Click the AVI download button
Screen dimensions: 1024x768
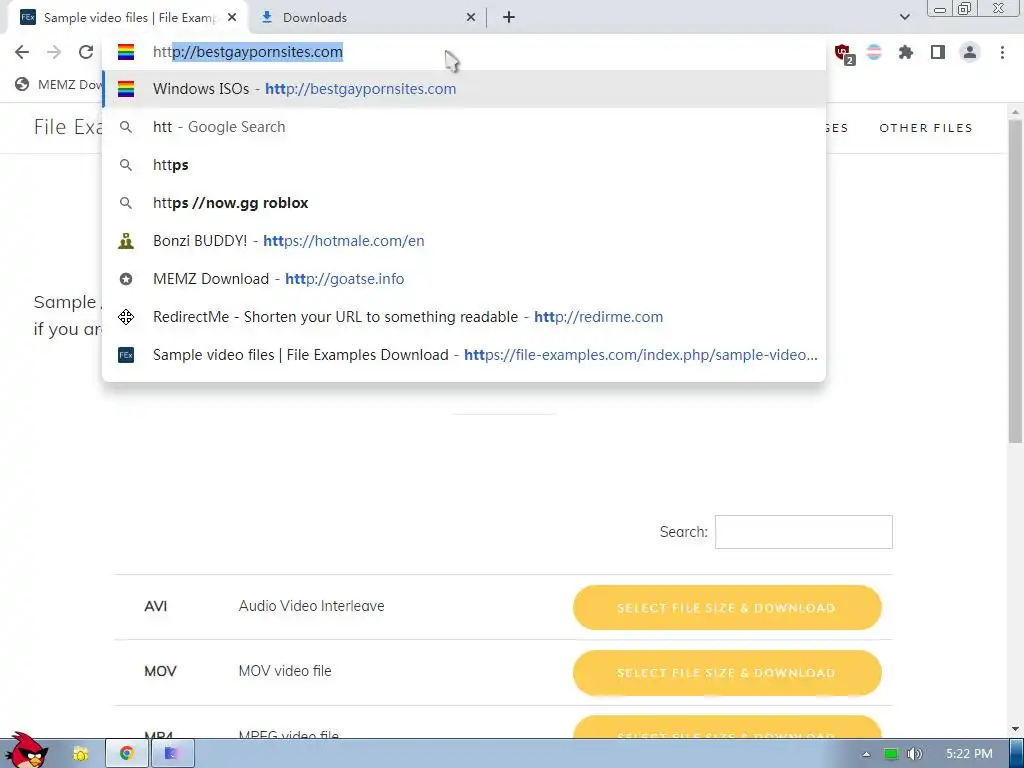pyautogui.click(x=727, y=607)
